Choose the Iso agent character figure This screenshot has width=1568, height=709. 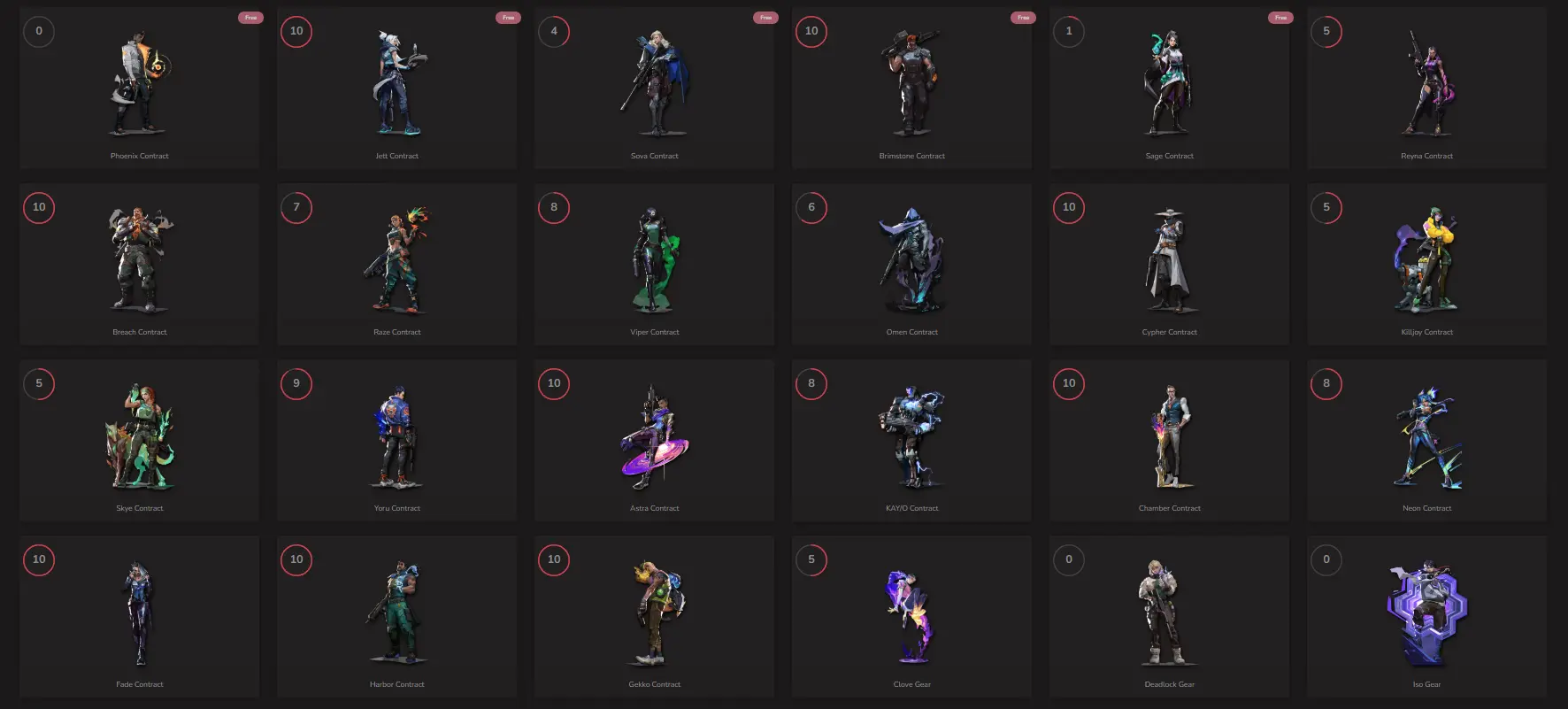[1426, 612]
